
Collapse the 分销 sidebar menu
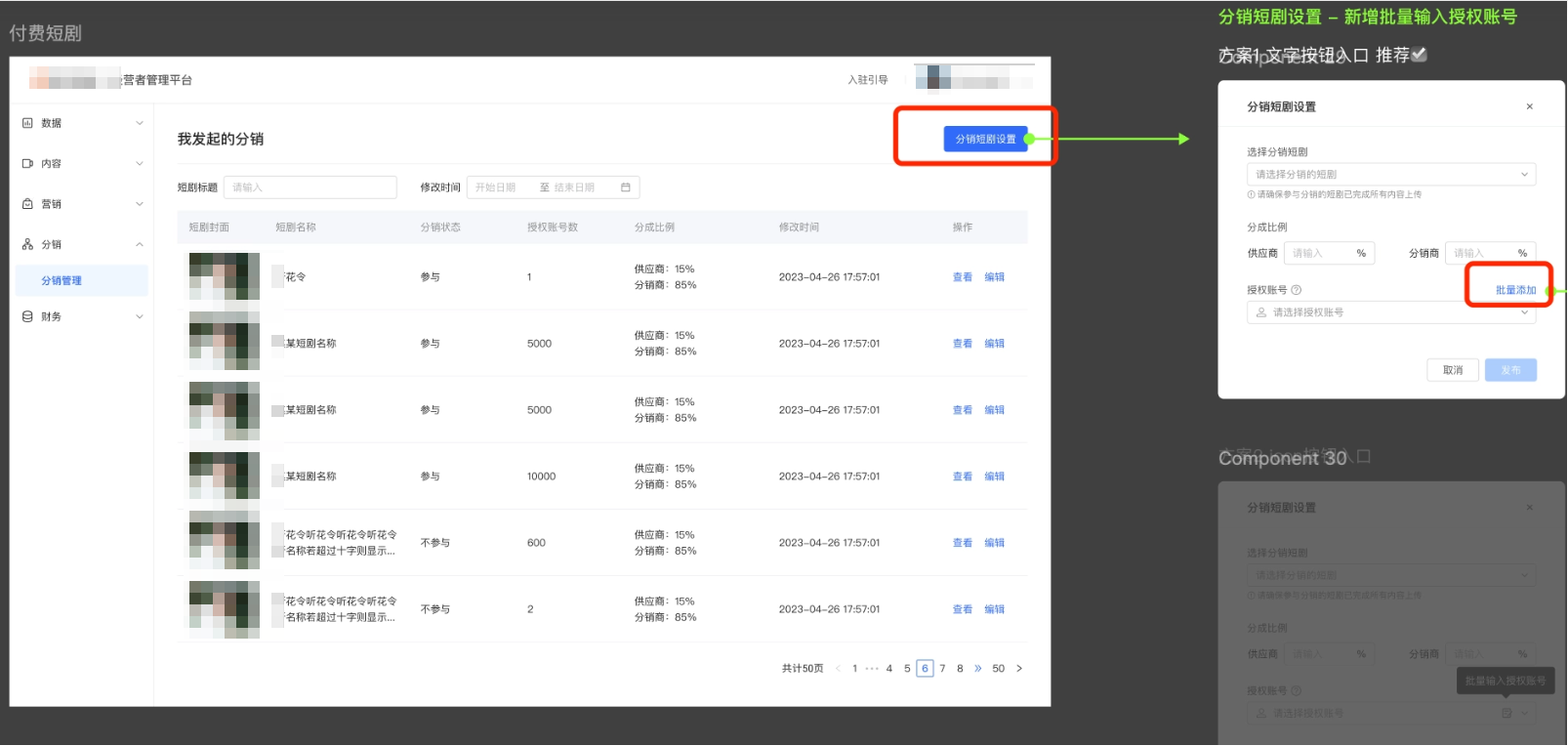(x=140, y=244)
